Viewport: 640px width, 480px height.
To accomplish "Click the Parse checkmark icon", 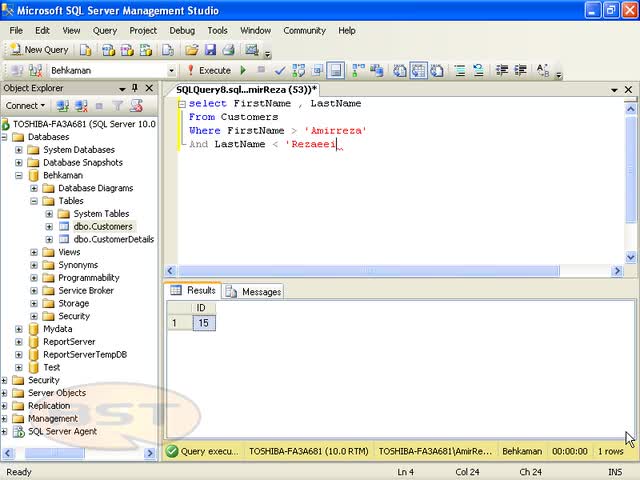I will [x=280, y=71].
